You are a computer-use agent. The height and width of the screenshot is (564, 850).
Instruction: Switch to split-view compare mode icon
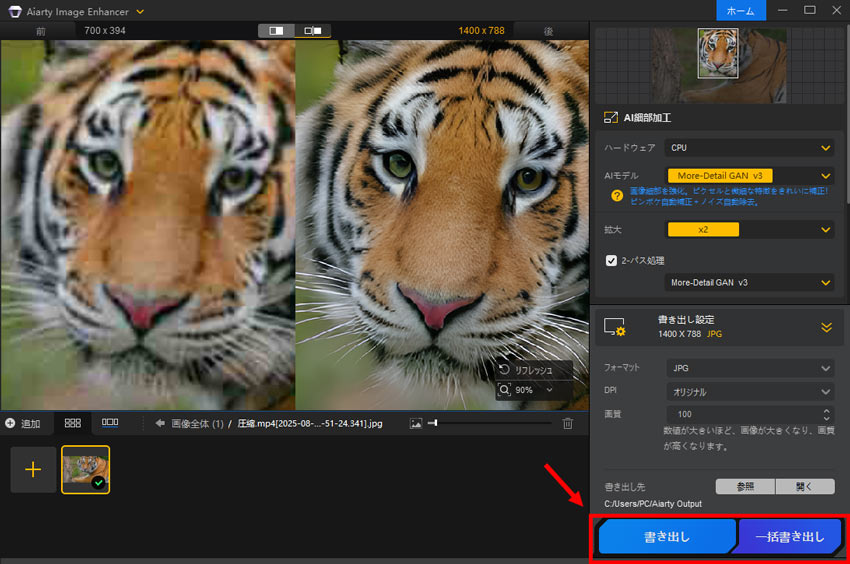[x=276, y=30]
